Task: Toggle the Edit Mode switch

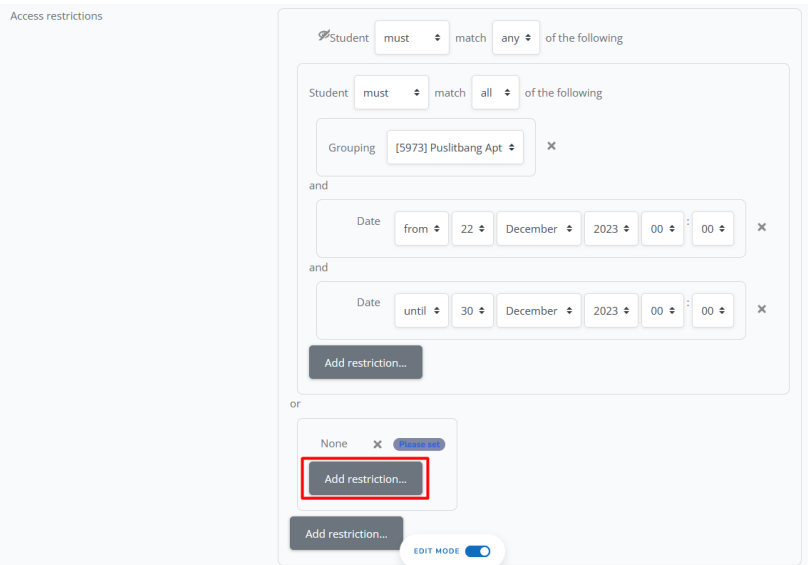Action: (x=477, y=551)
